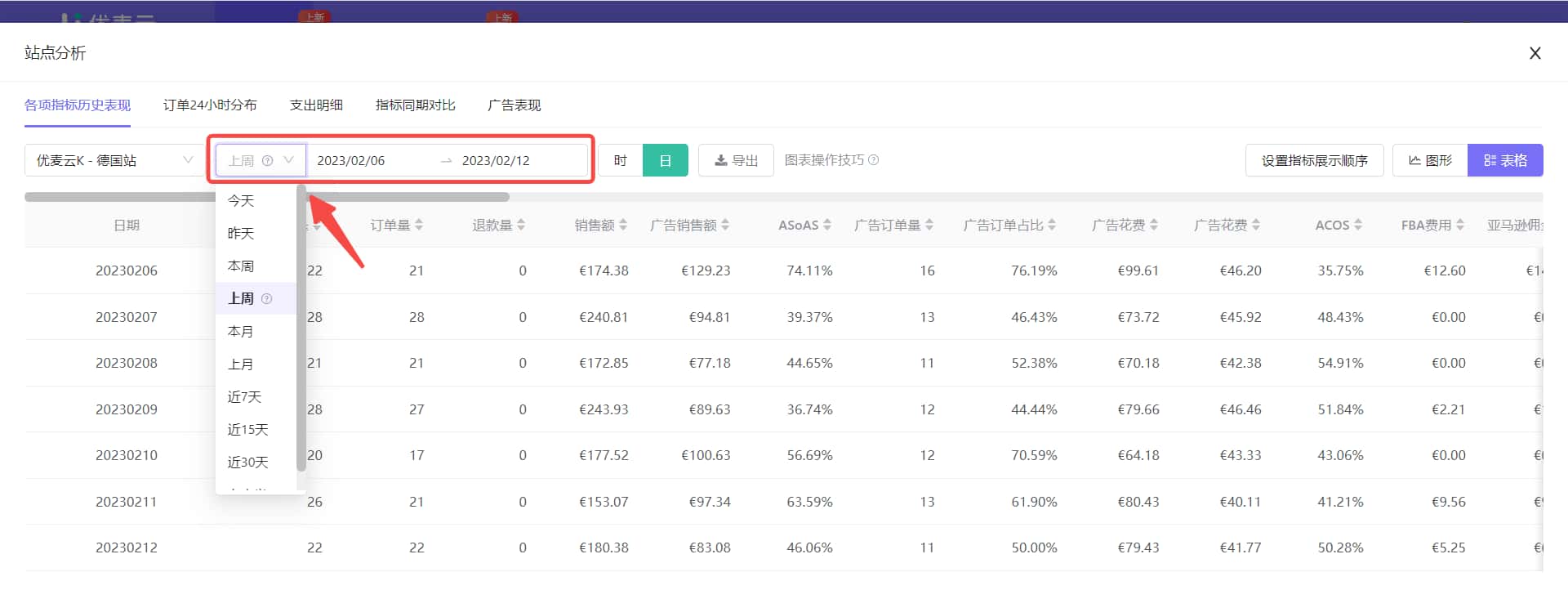Switch view to 图形 chart mode
Viewport: 1568px width, 590px height.
click(1430, 160)
